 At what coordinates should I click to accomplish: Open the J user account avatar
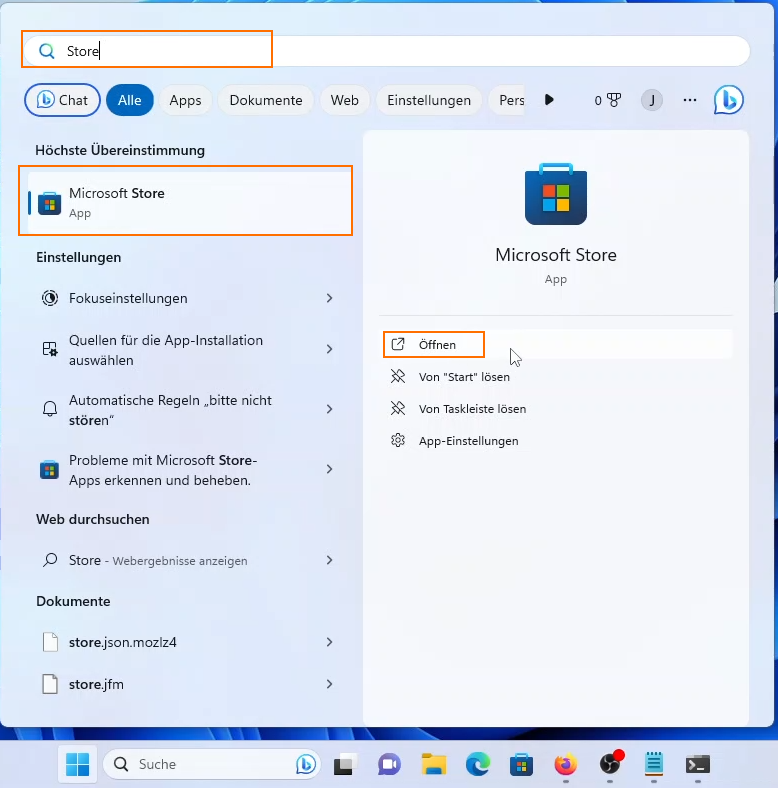tap(652, 100)
